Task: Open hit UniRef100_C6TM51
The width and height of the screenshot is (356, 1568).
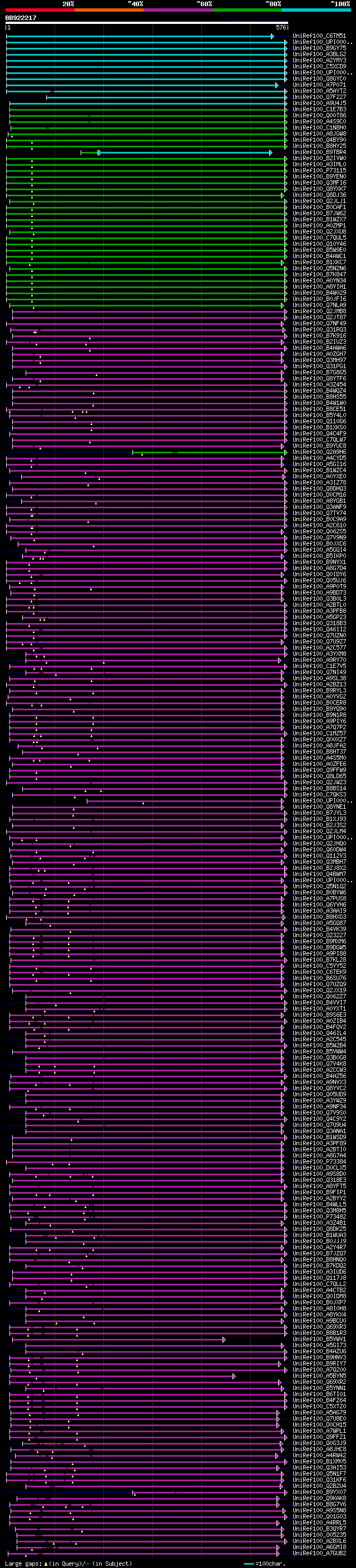Action: [319, 36]
